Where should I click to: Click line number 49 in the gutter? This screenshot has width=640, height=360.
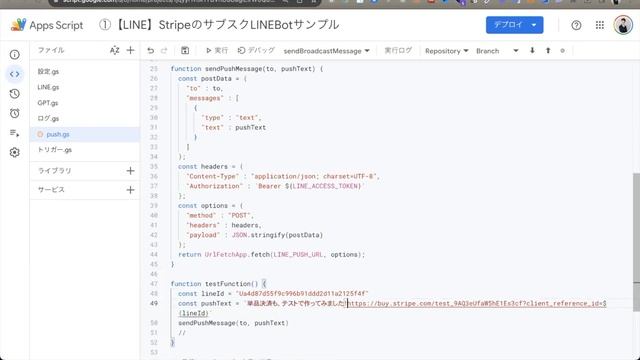click(153, 303)
